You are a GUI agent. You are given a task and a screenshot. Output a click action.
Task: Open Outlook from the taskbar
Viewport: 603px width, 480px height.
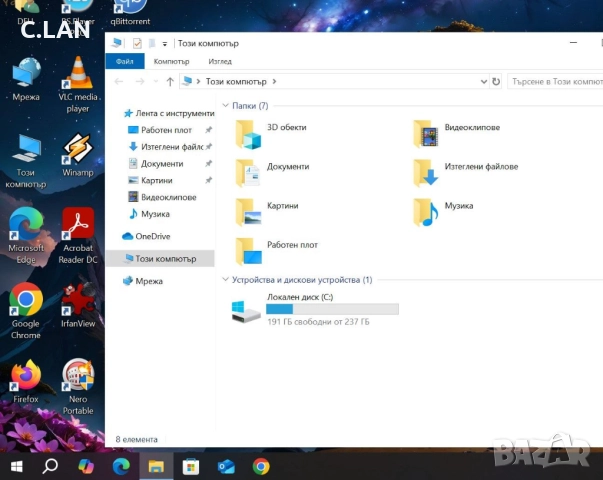(x=226, y=467)
